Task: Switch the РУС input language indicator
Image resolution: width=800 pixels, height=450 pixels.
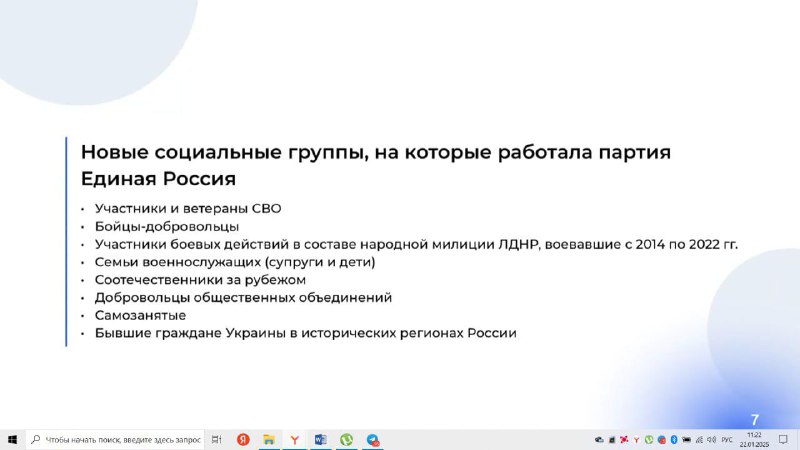Action: click(727, 440)
